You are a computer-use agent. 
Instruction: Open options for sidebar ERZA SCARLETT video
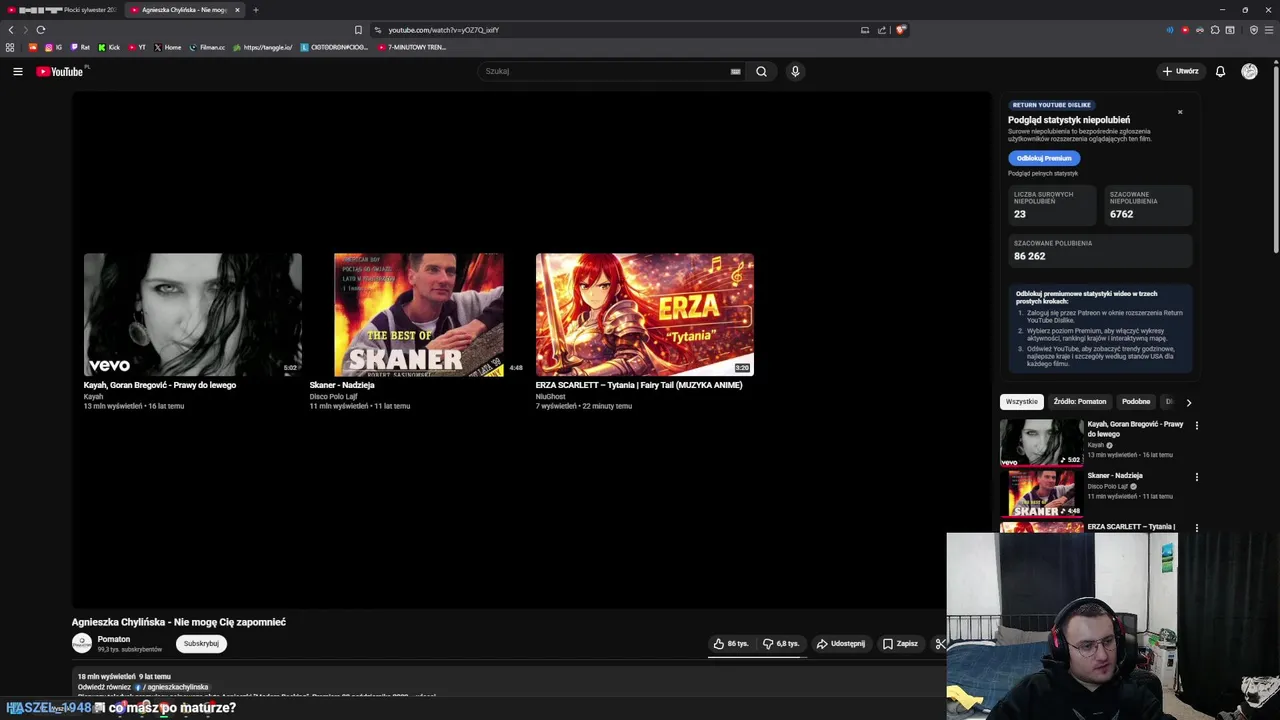coord(1196,528)
